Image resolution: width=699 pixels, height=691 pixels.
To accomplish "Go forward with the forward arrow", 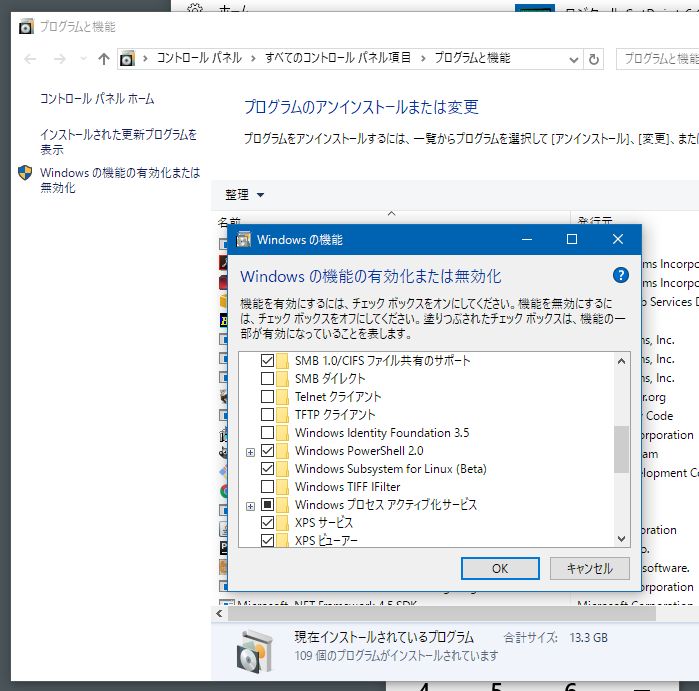I will [x=59, y=59].
